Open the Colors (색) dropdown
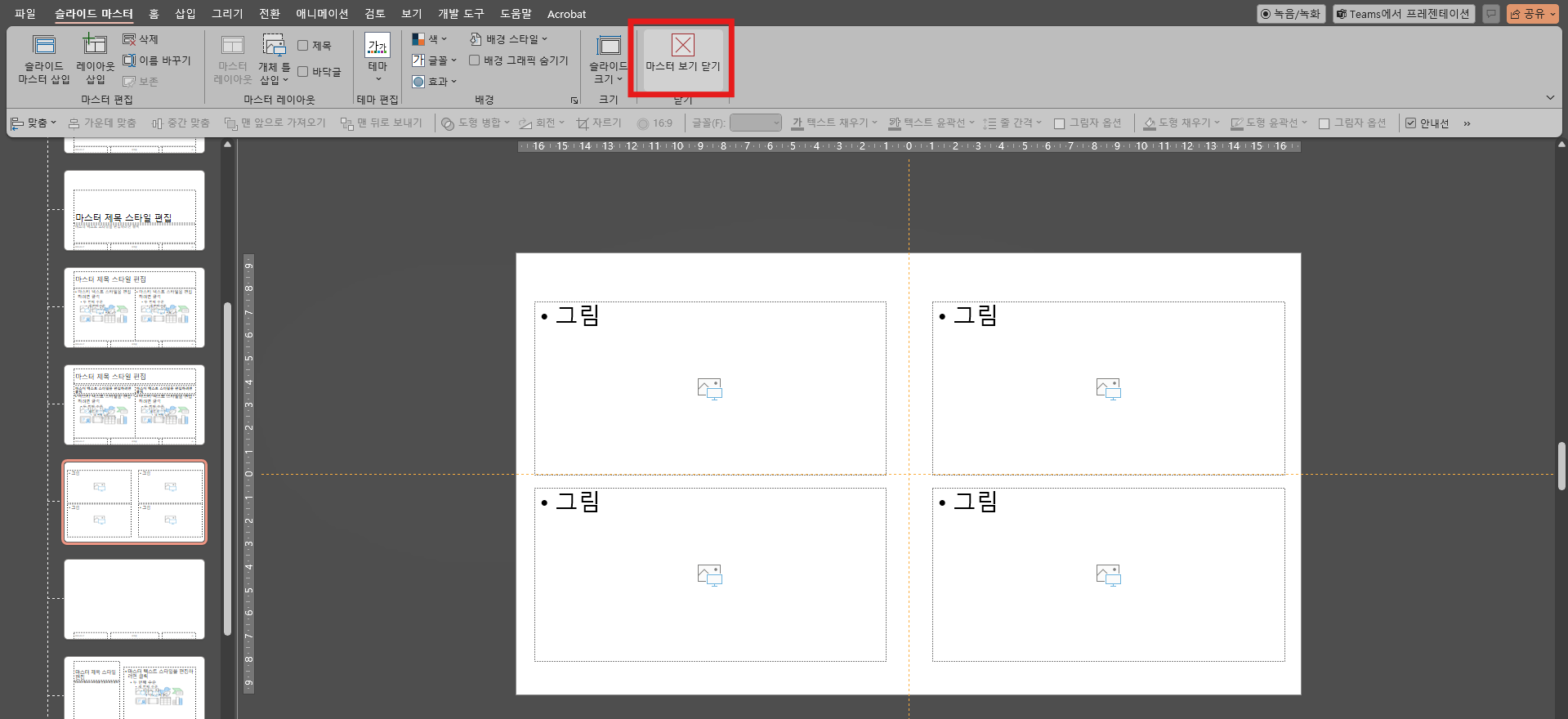The image size is (1568, 719). pos(430,39)
